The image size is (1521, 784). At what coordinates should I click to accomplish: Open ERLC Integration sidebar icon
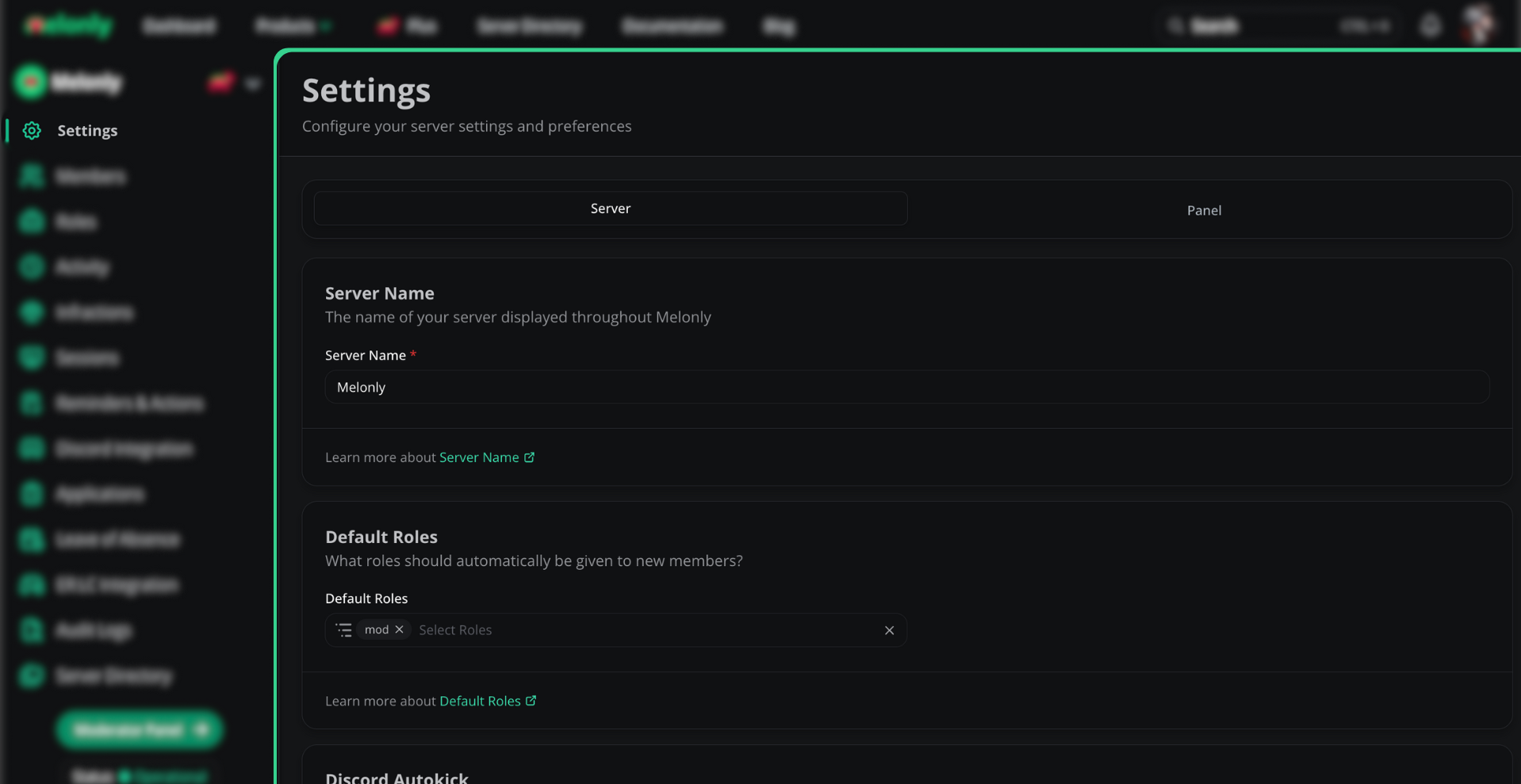(x=32, y=585)
